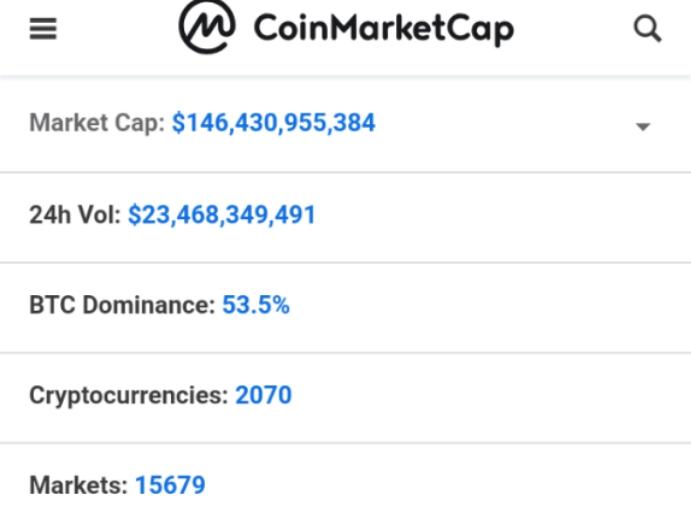The image size is (691, 523).
Task: Click the market cap value $146,430,955,384
Action: (x=273, y=124)
